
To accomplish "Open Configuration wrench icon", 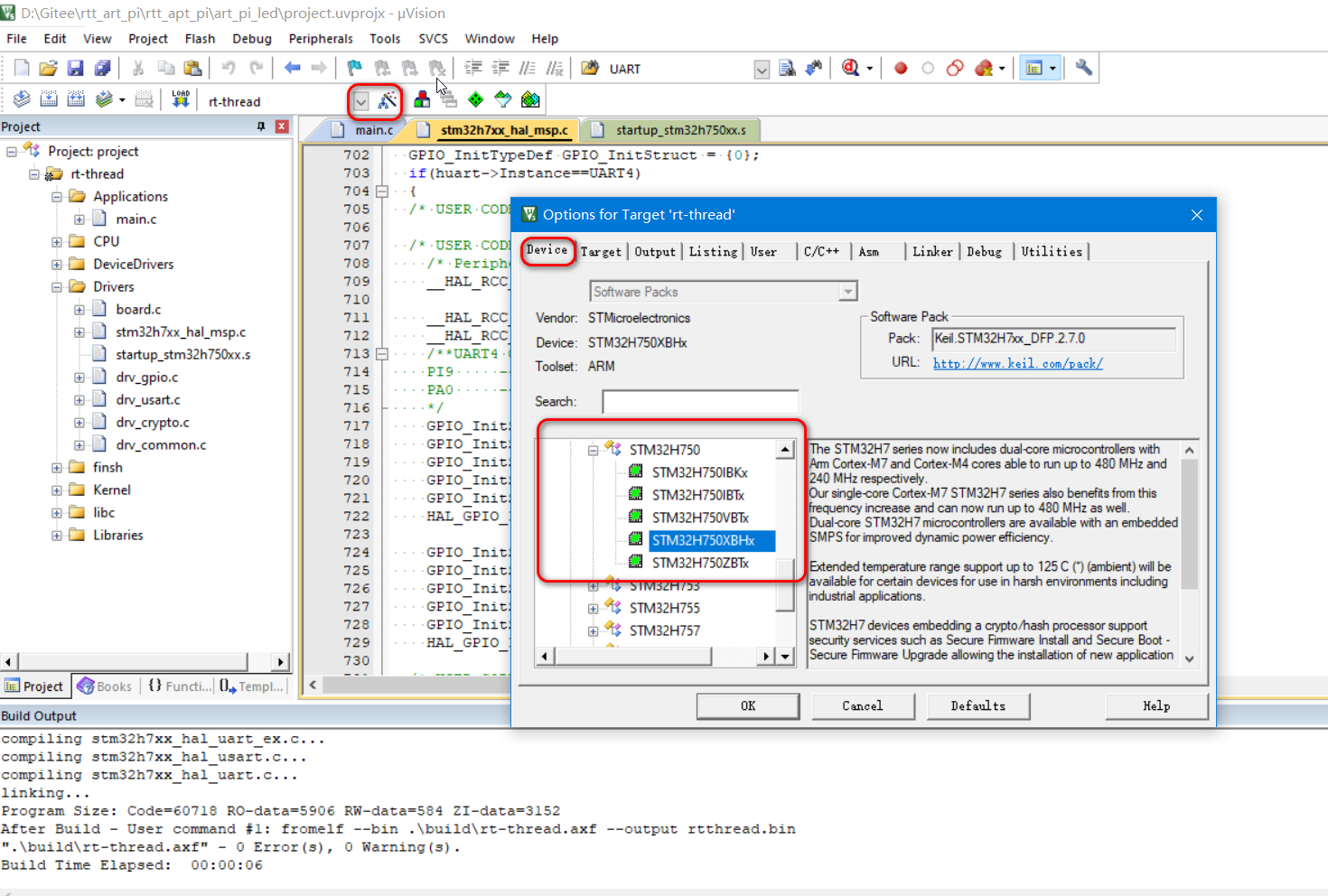I will [1083, 68].
